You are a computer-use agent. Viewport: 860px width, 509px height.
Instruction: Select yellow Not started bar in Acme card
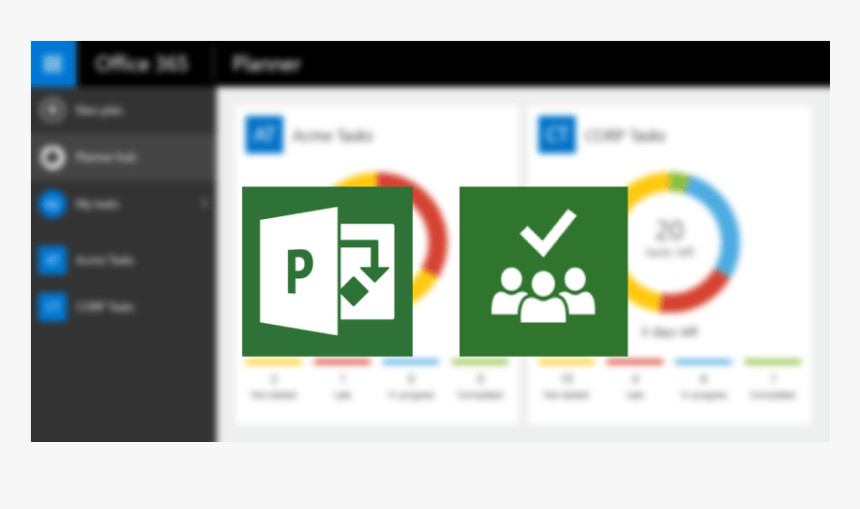tap(273, 362)
